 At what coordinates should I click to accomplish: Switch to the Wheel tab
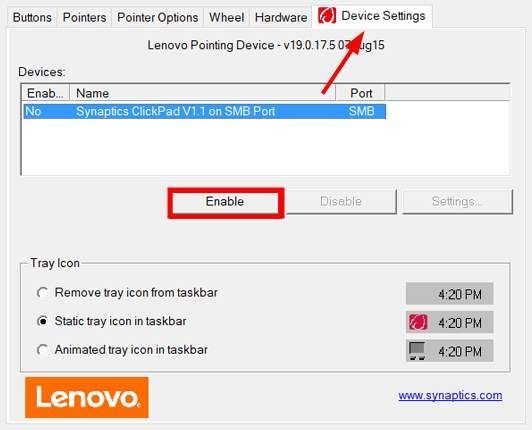click(x=227, y=17)
